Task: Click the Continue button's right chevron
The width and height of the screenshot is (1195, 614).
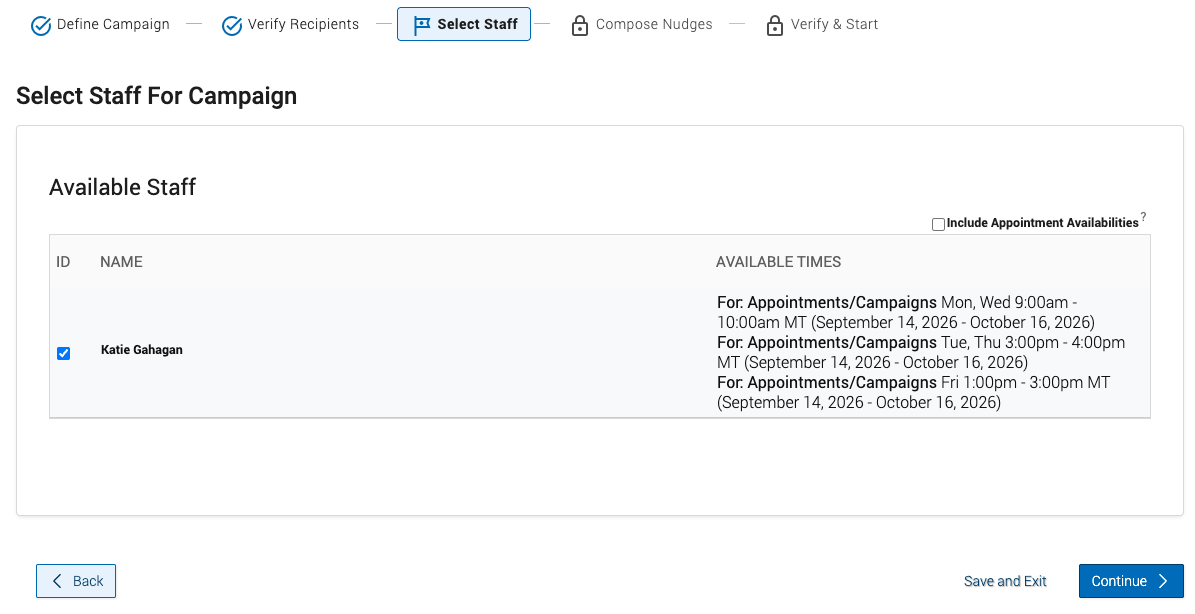Action: [x=1163, y=581]
